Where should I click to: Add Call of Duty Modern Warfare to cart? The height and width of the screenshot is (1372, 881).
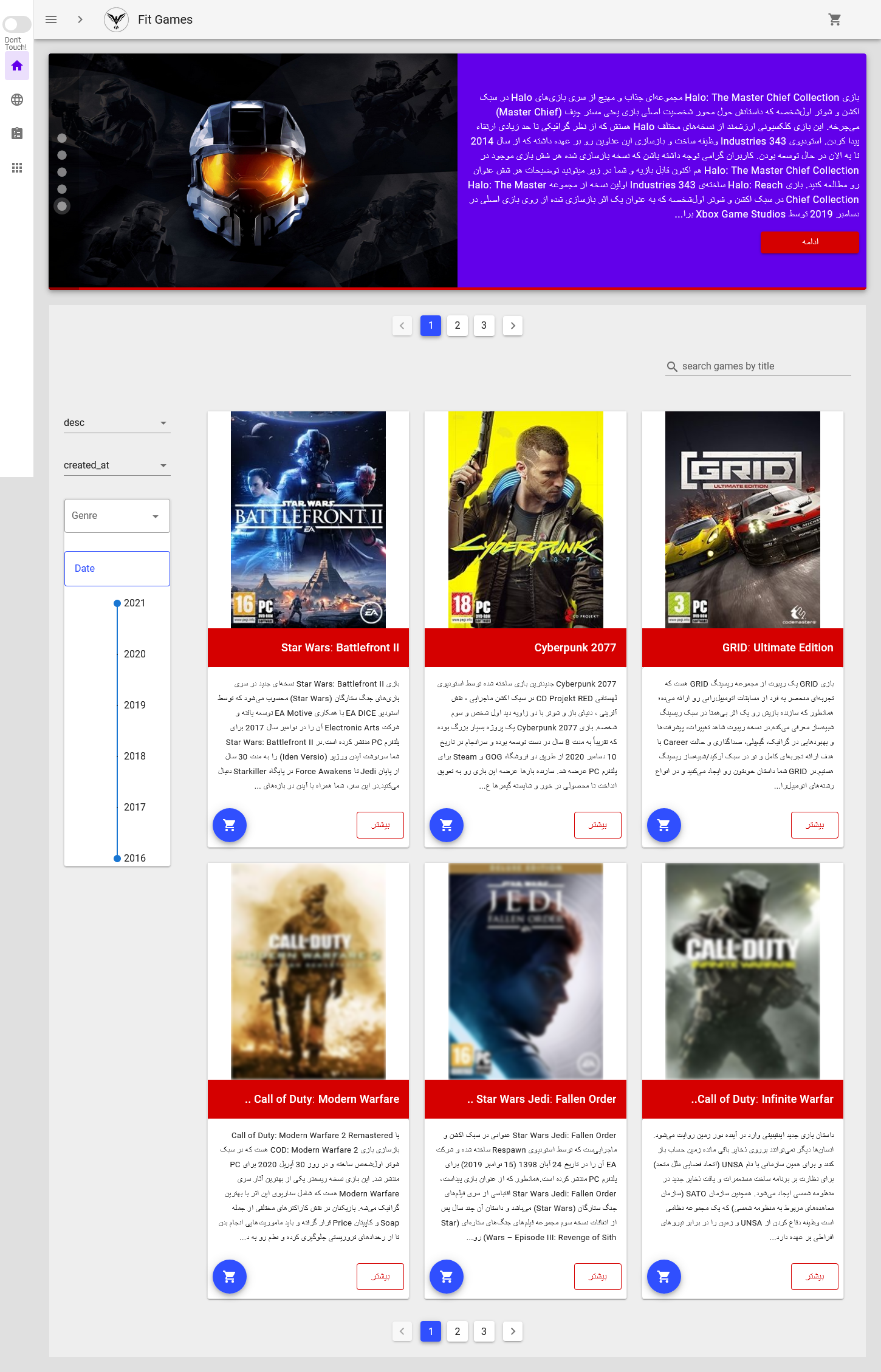[x=230, y=1277]
